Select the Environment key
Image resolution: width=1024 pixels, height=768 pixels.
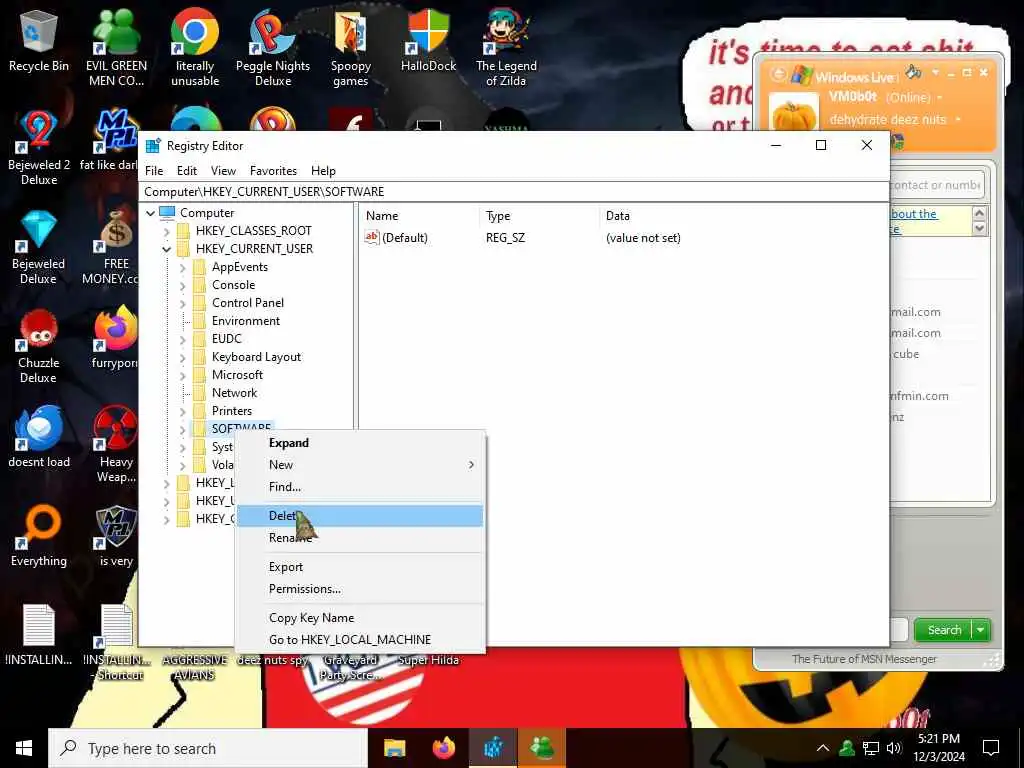(246, 321)
